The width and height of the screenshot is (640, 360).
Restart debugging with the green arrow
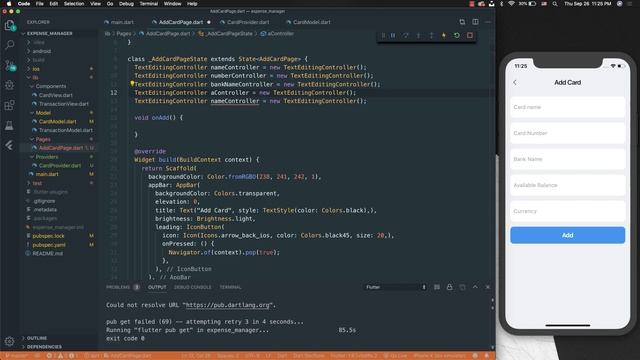pyautogui.click(x=457, y=36)
